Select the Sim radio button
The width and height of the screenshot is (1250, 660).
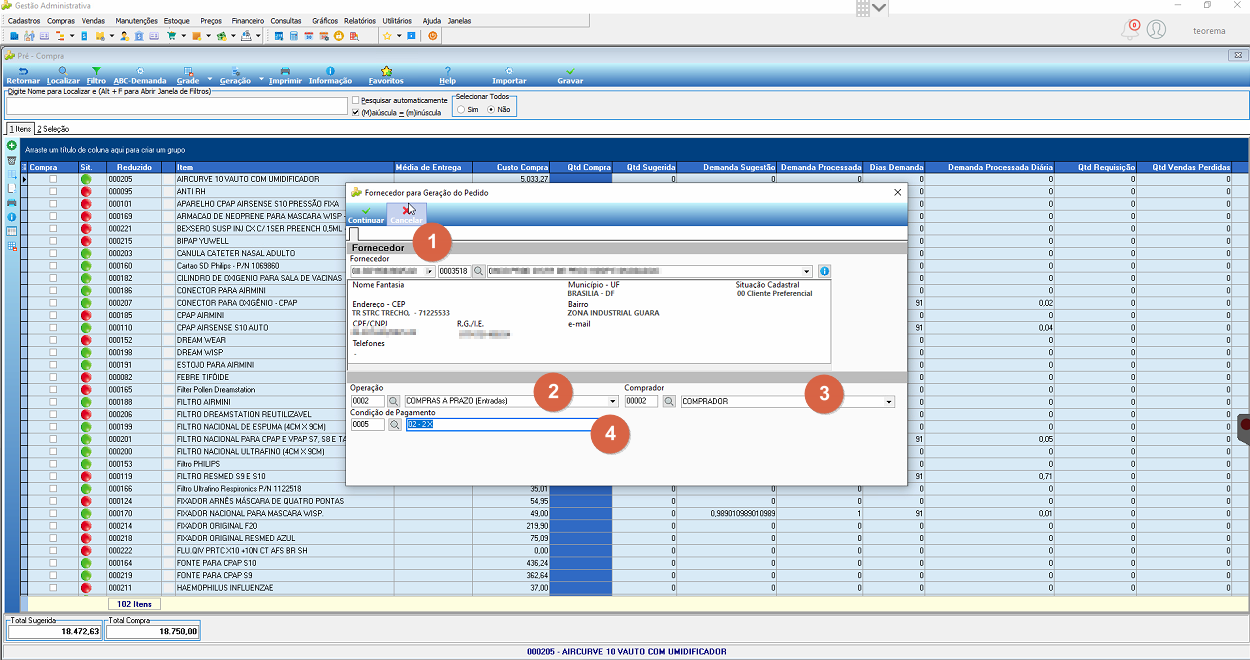click(x=461, y=109)
